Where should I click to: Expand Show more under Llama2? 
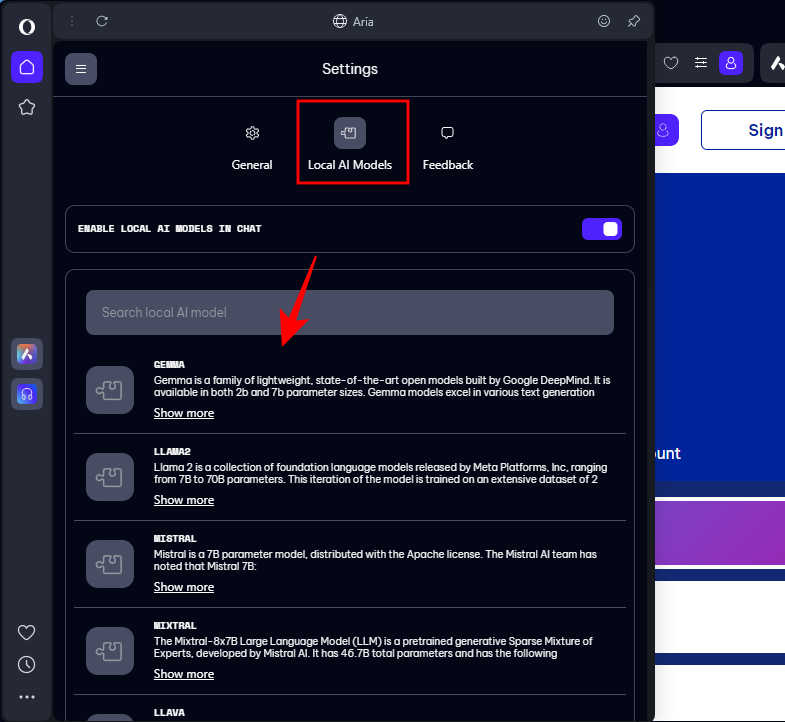[184, 500]
